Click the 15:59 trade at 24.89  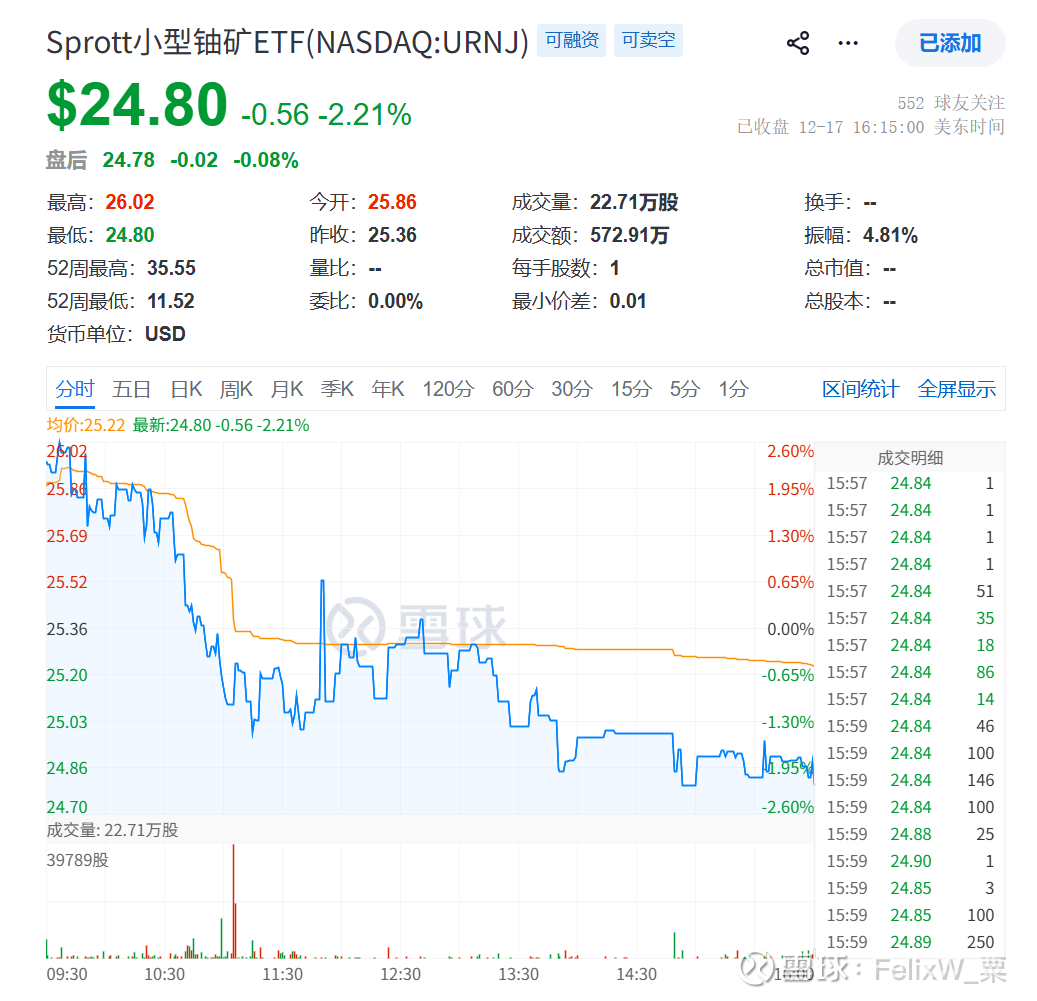(x=910, y=942)
